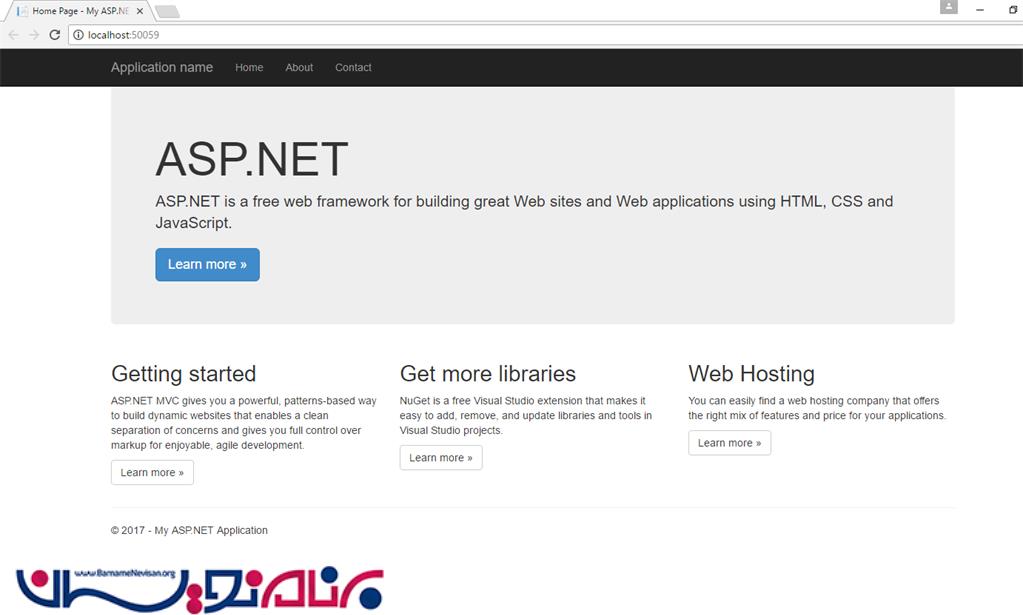The height and width of the screenshot is (615, 1023).
Task: Click the Get more libraries heading
Action: click(x=488, y=374)
